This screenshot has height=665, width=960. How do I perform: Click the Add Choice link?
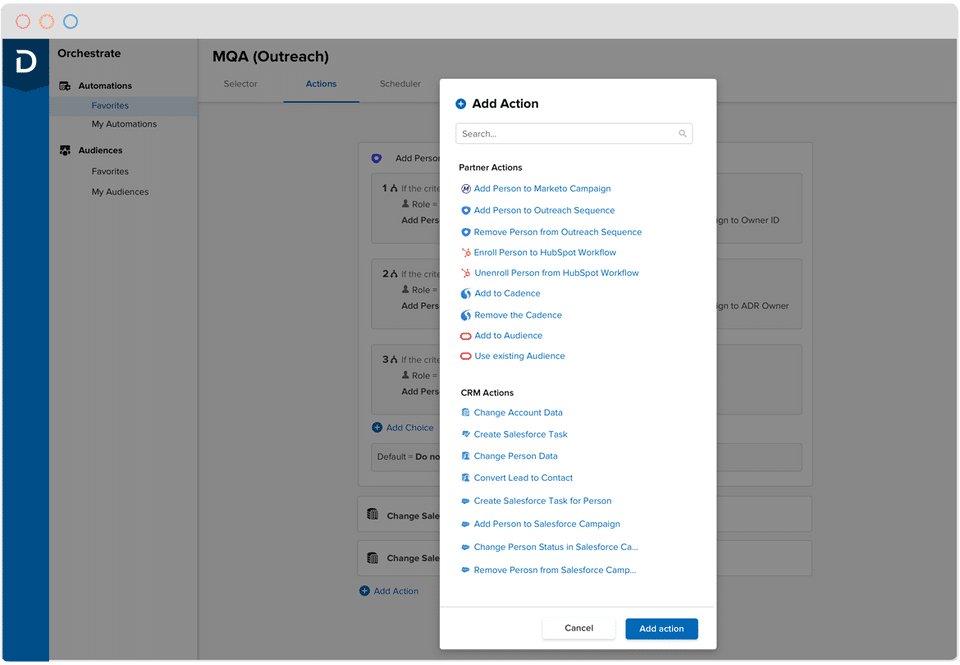click(410, 427)
